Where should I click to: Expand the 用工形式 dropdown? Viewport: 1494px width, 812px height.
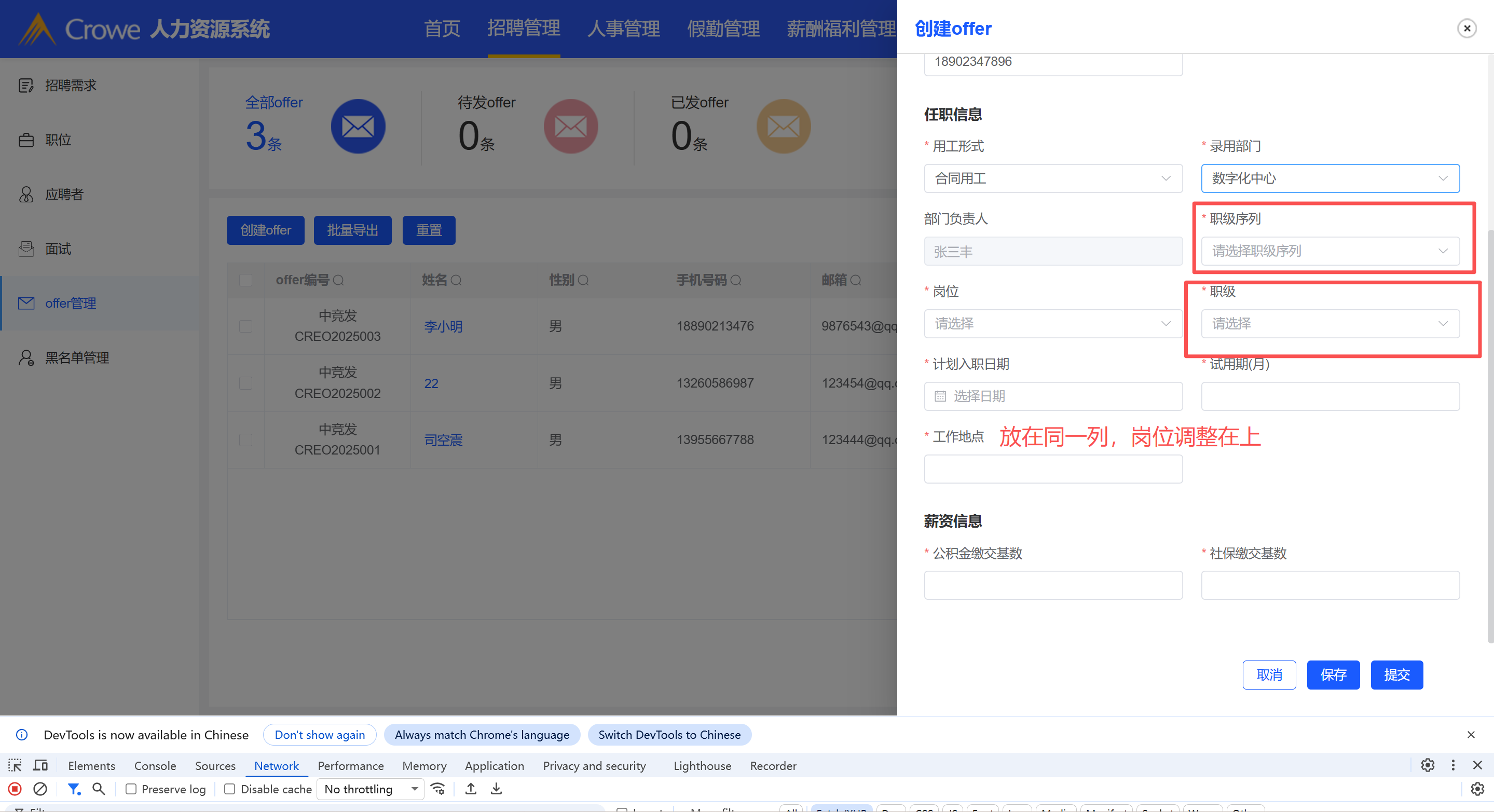(x=1052, y=178)
